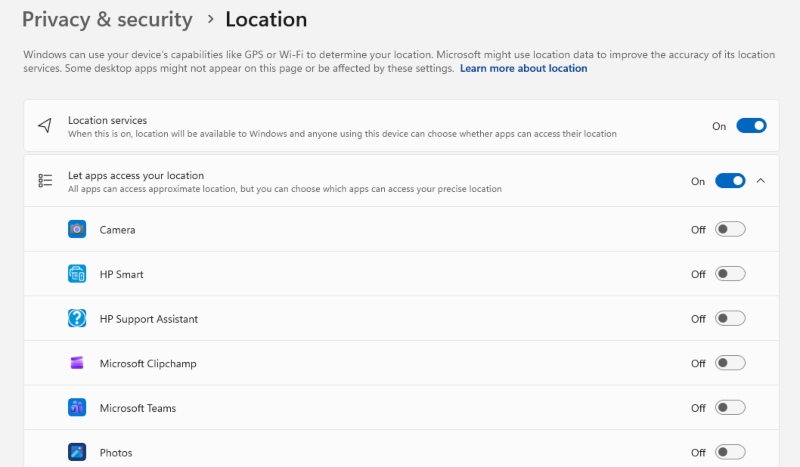Disable Let apps access your location
This screenshot has width=800, height=467.
coord(730,181)
